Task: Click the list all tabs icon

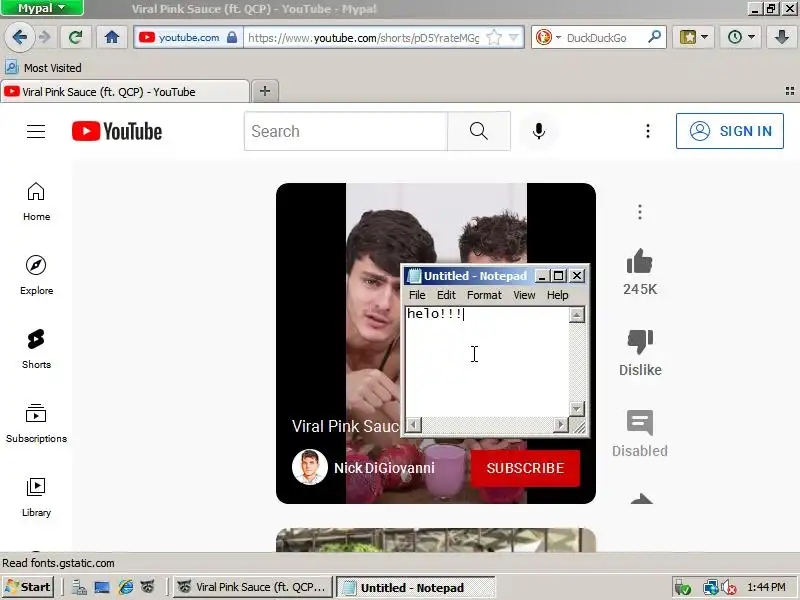Action: pos(790,91)
